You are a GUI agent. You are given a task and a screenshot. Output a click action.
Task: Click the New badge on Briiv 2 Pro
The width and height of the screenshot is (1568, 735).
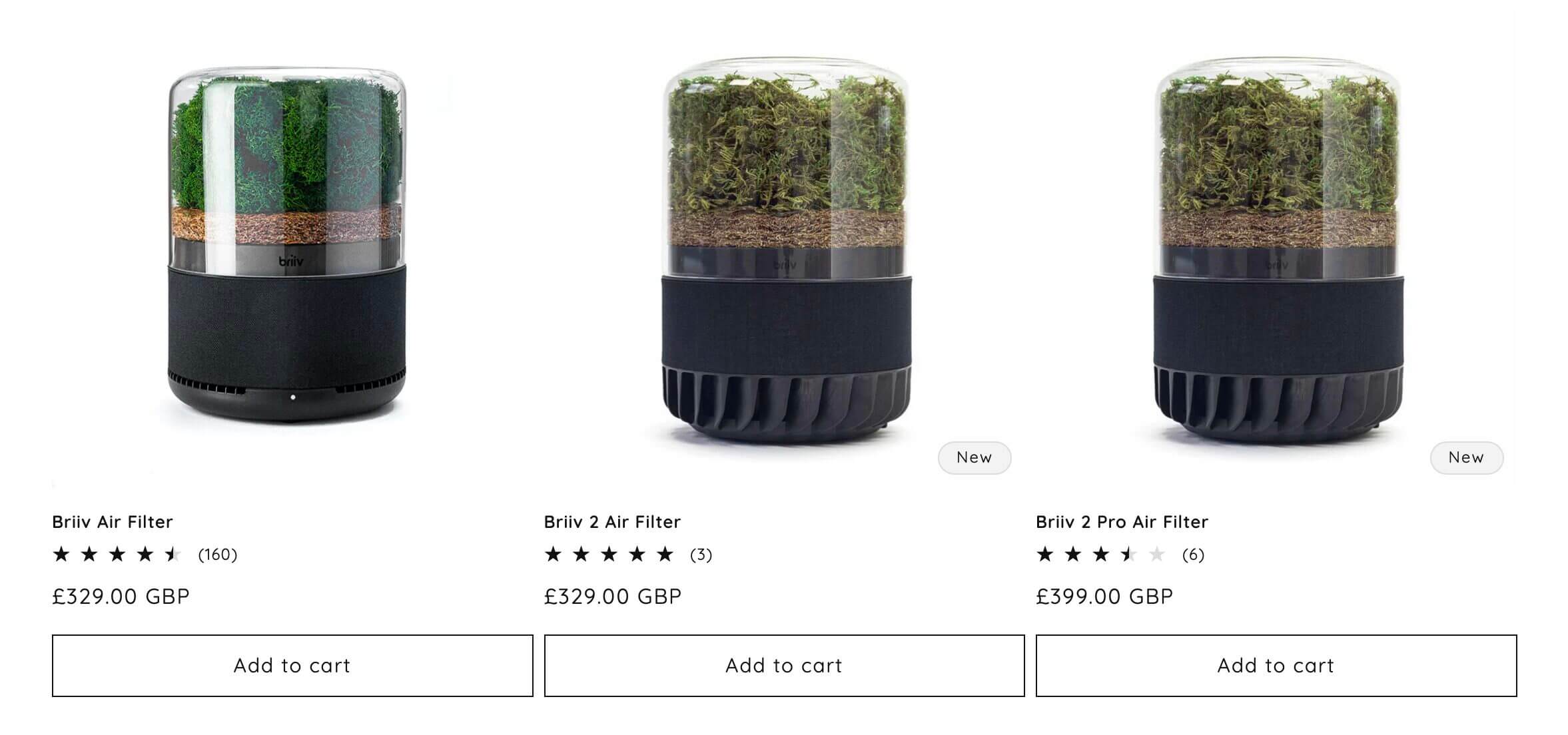coord(1465,457)
